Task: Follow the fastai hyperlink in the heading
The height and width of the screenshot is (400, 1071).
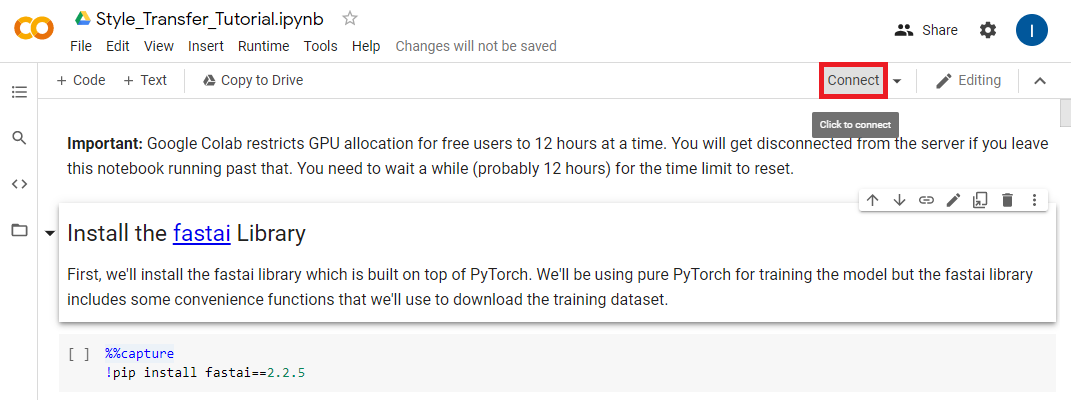Action: (x=201, y=234)
